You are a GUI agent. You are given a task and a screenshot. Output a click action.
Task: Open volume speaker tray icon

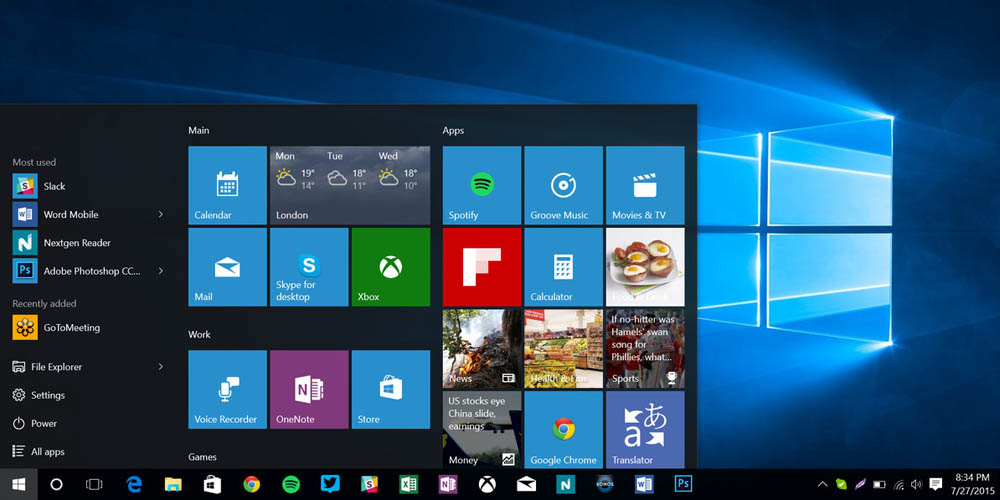tap(916, 485)
